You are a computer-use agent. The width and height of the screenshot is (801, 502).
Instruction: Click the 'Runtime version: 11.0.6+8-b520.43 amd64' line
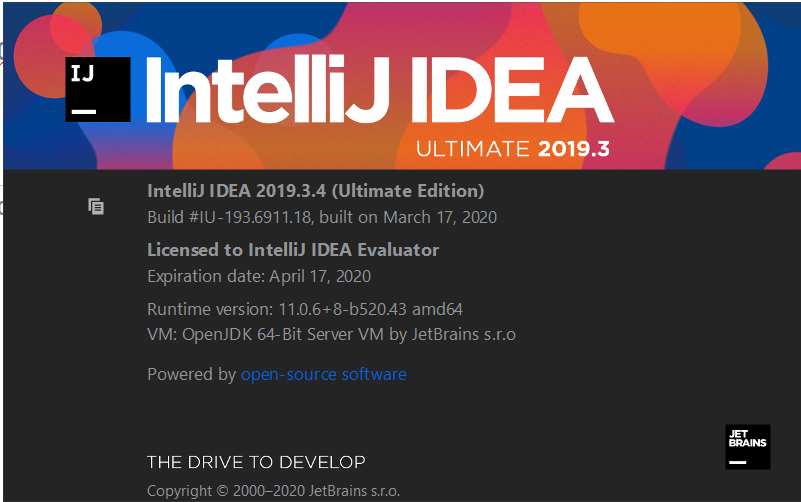pyautogui.click(x=305, y=309)
